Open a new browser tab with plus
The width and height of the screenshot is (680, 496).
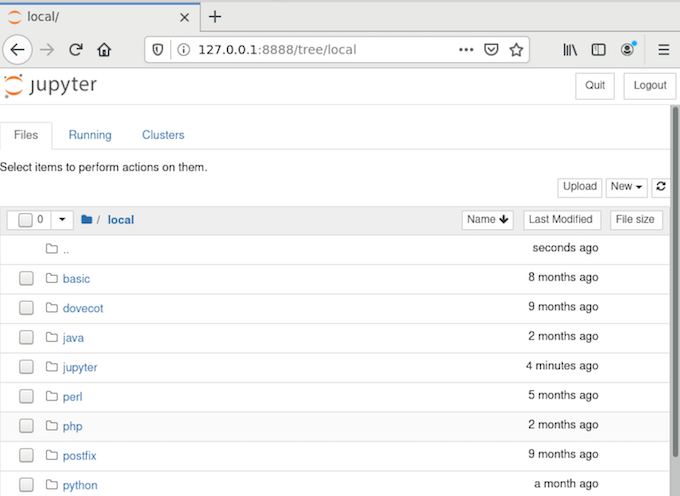pos(215,17)
